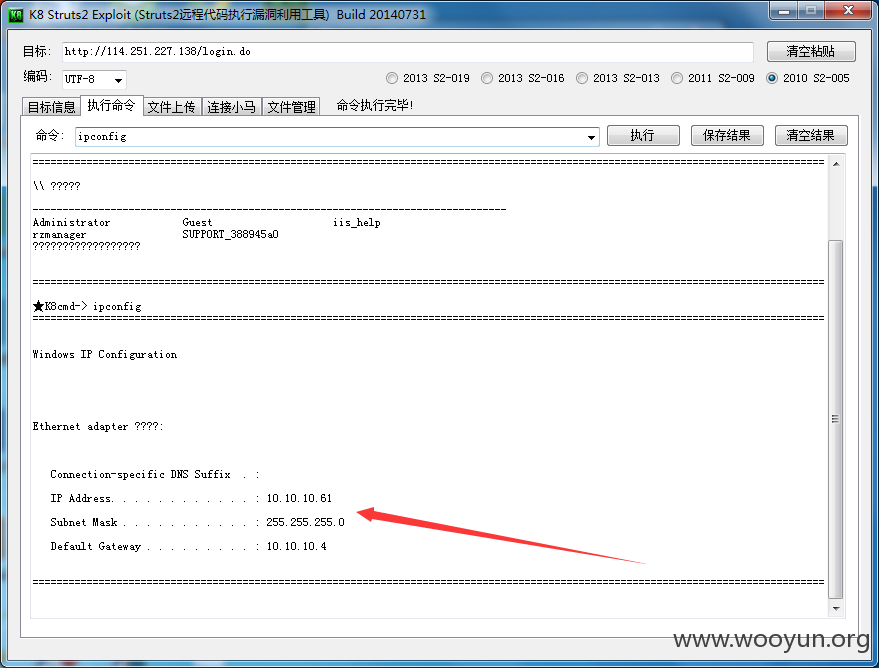
Task: Click the Administrator account name
Action: click(x=71, y=222)
